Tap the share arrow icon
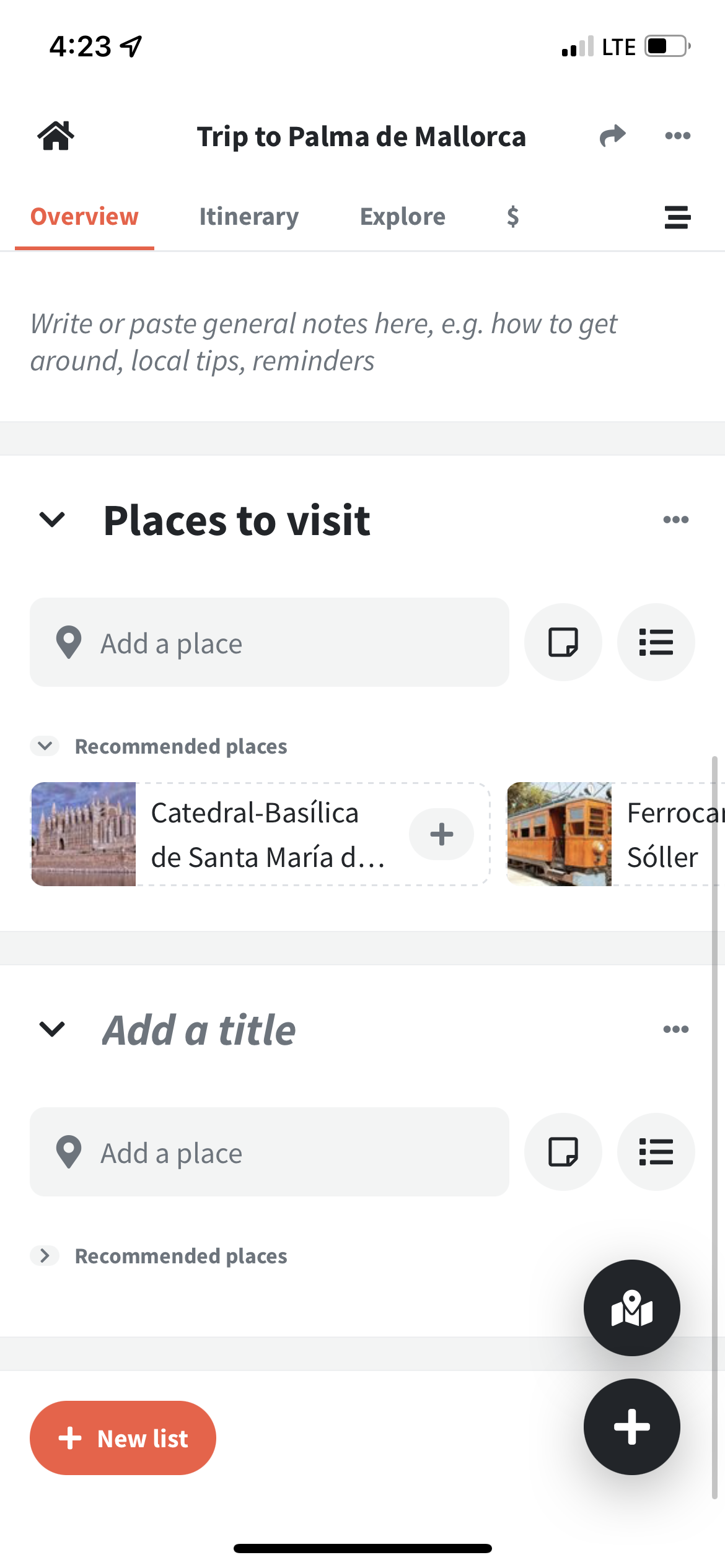The width and height of the screenshot is (725, 1568). (x=612, y=136)
